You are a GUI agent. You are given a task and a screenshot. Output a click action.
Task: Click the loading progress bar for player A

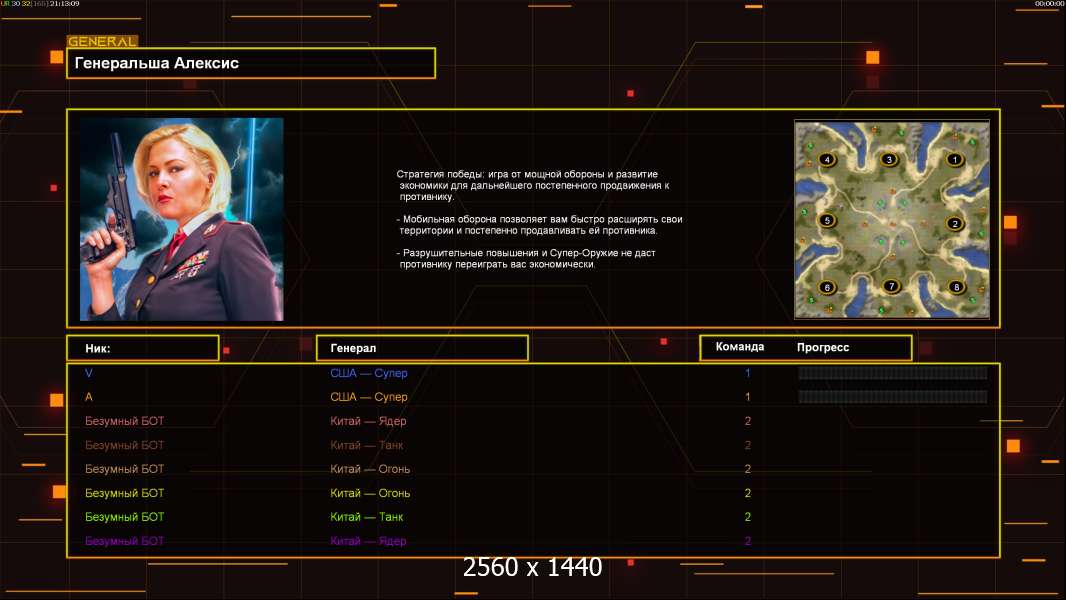click(x=892, y=396)
